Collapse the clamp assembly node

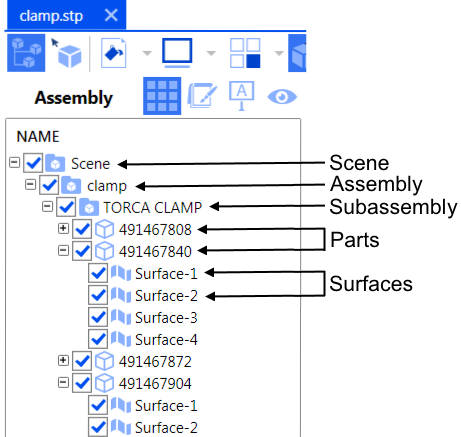coord(30,184)
